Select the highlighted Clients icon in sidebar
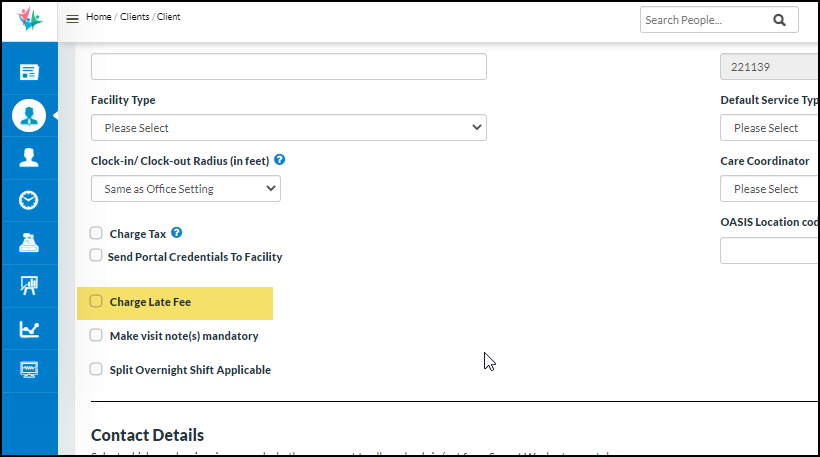The width and height of the screenshot is (820, 457). (x=29, y=115)
